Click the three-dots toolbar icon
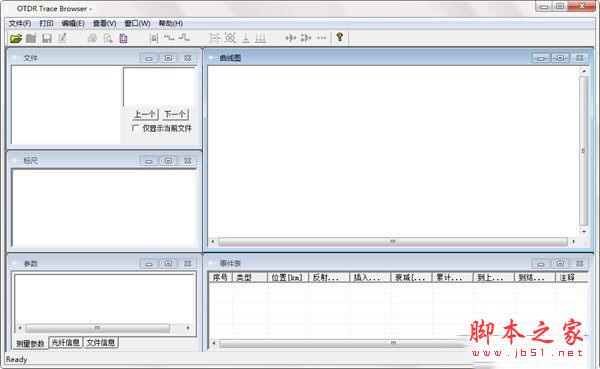The height and width of the screenshot is (369, 600). pos(322,38)
